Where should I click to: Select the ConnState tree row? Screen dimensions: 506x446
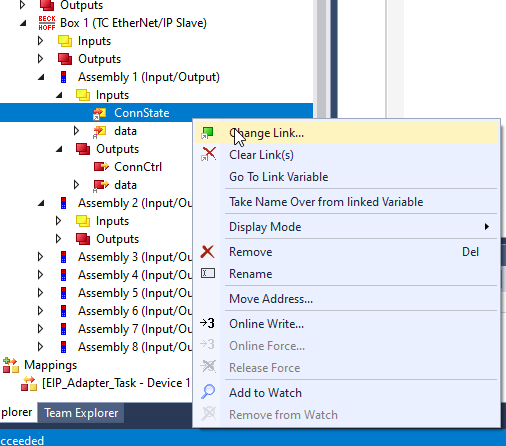click(x=156, y=113)
